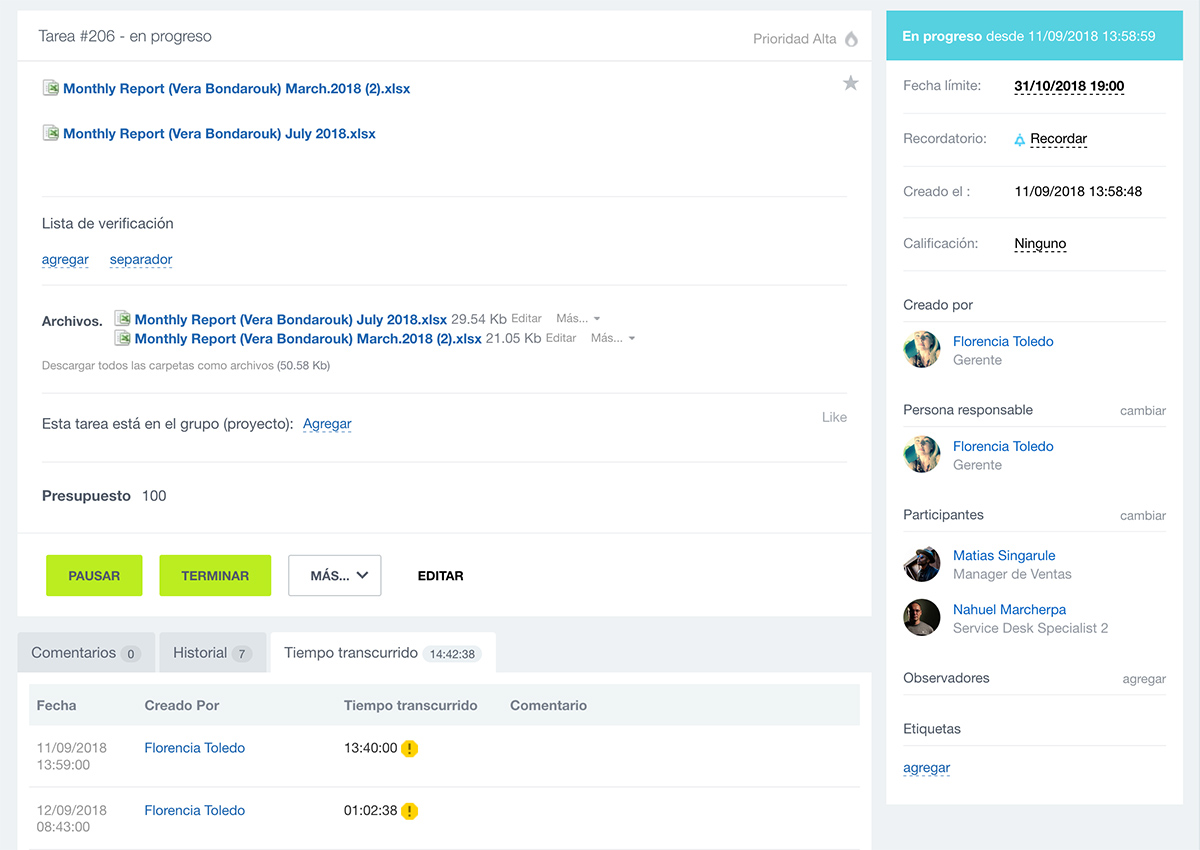This screenshot has height=850, width=1200.
Task: Change the Persona responsable
Action: click(1142, 411)
